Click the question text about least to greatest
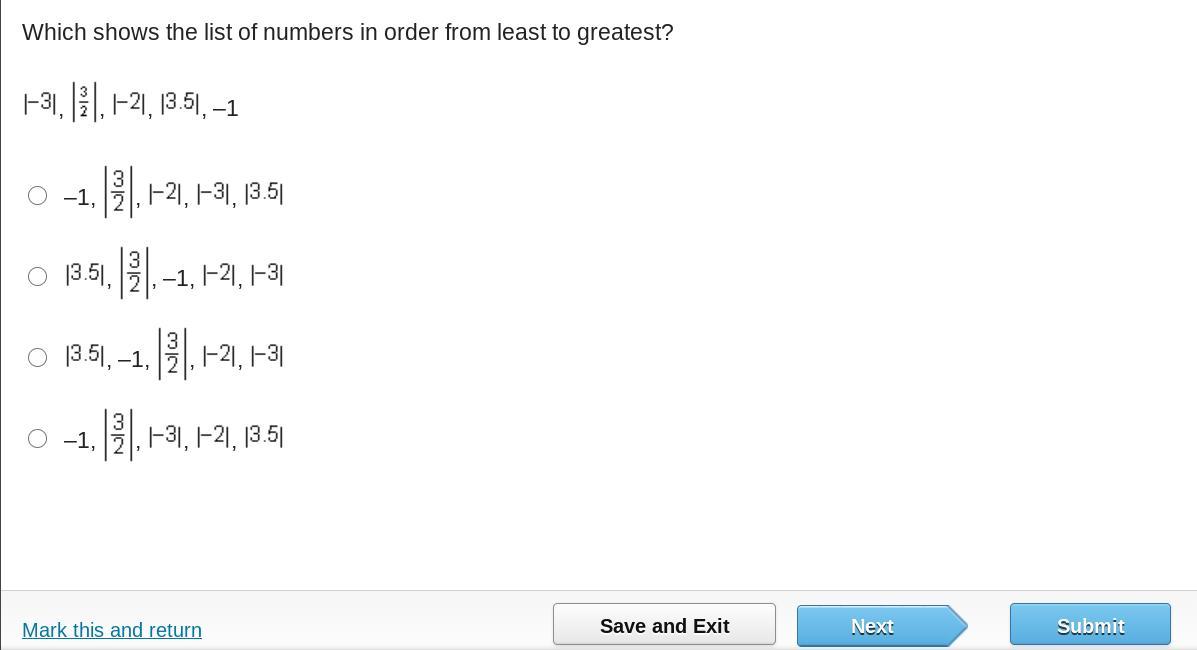1197x650 pixels. 348,33
